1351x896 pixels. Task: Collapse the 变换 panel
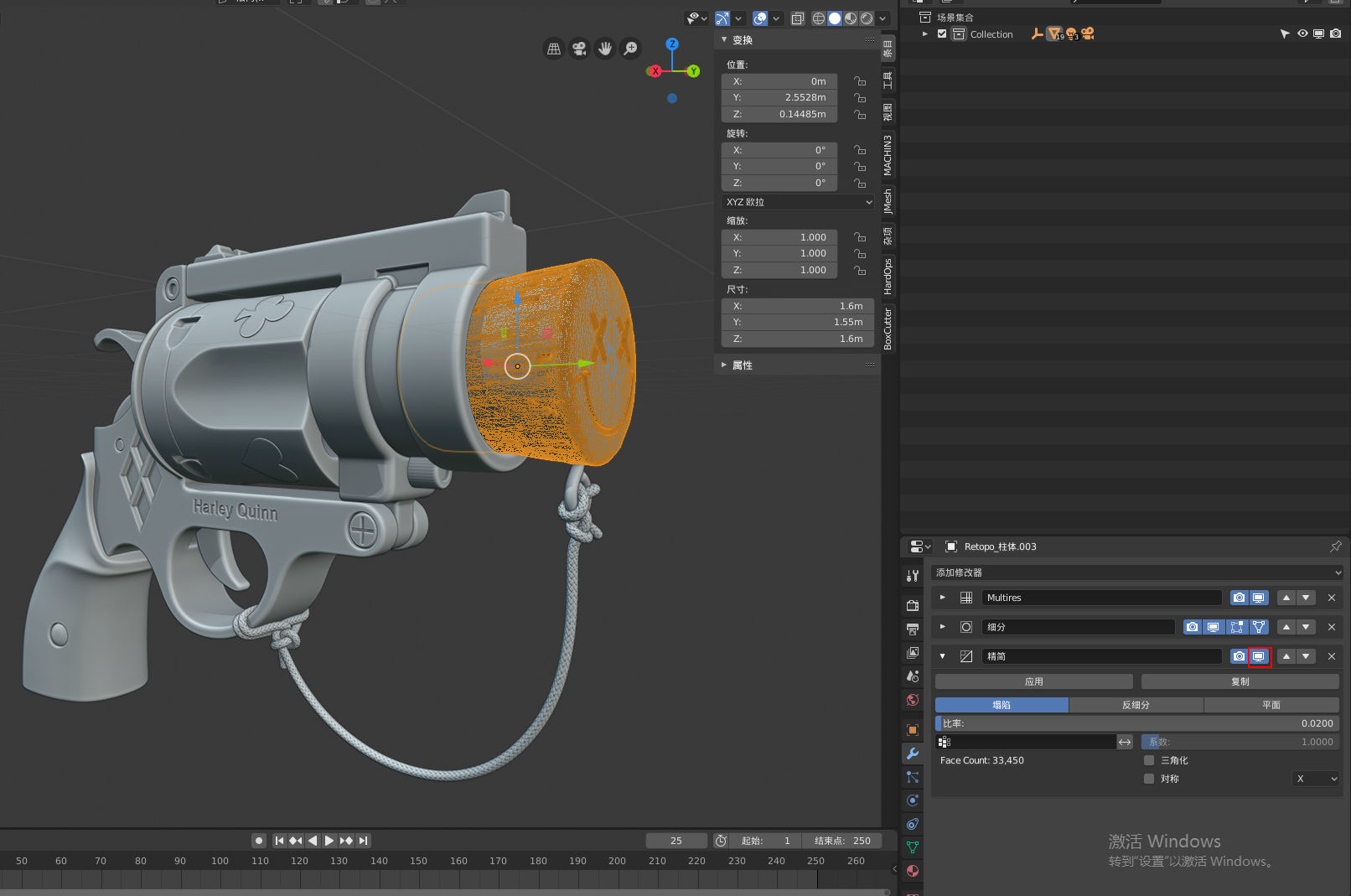[x=724, y=39]
